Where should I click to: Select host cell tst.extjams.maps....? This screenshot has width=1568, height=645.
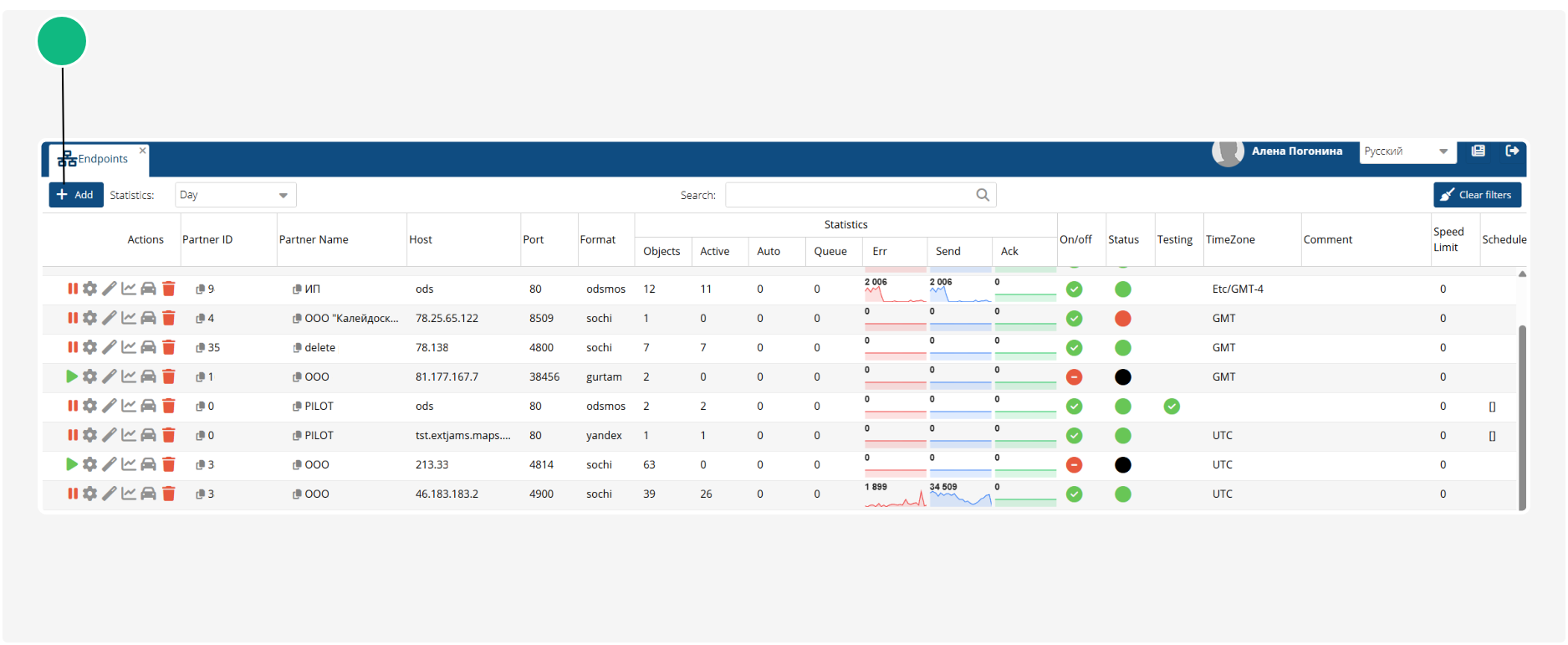pyautogui.click(x=462, y=436)
